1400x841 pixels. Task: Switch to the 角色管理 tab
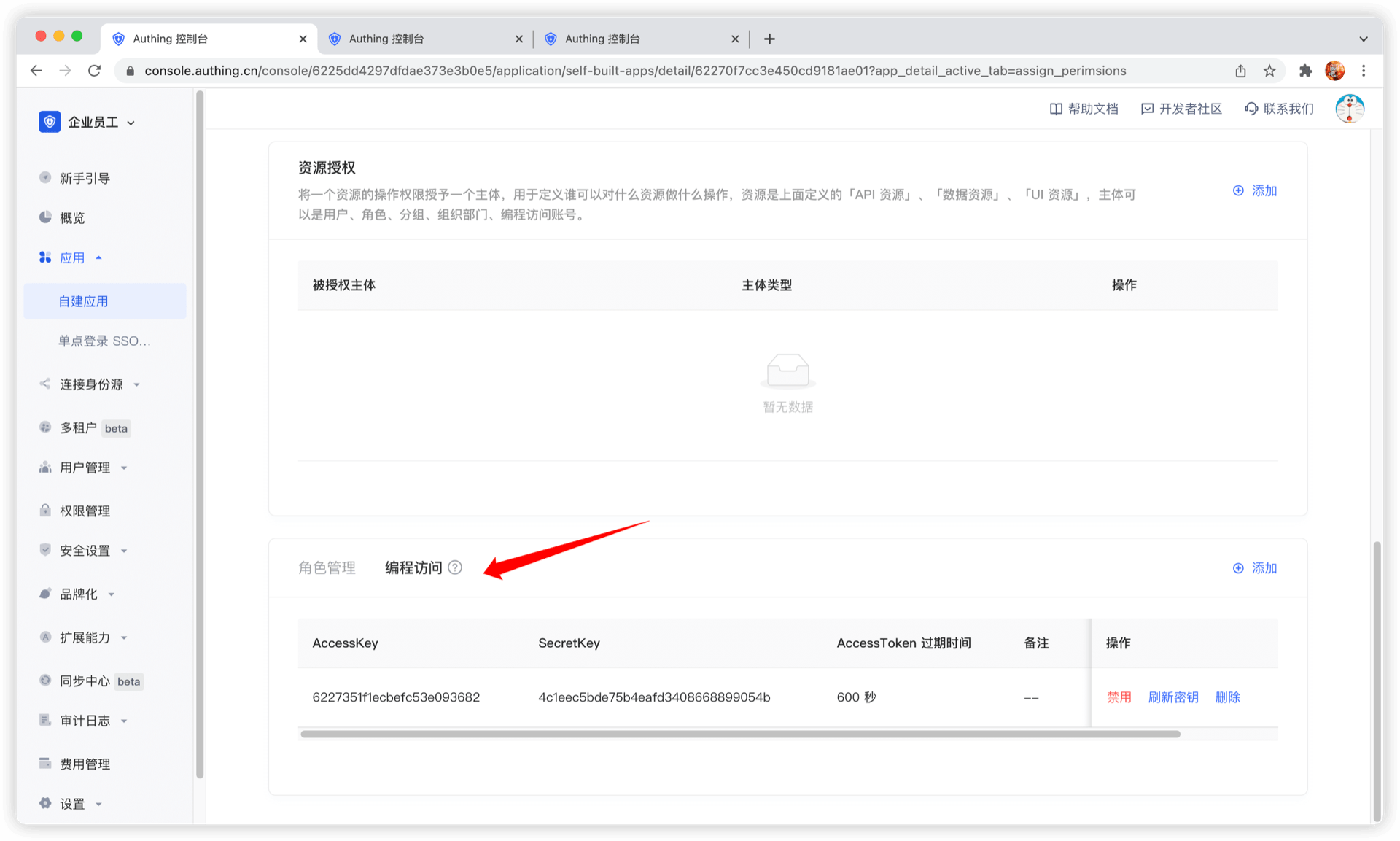point(327,567)
